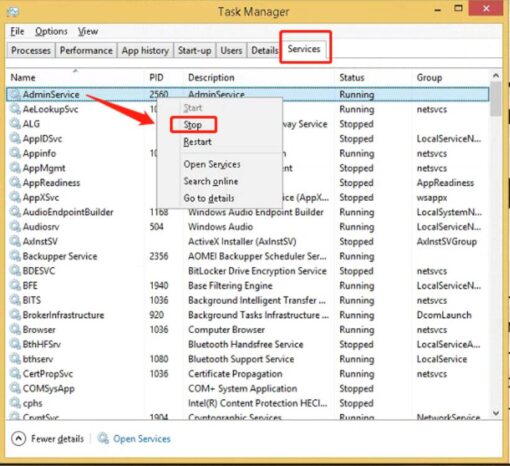
Task: Click the gear icon next to COMSysApp
Action: 15,388
